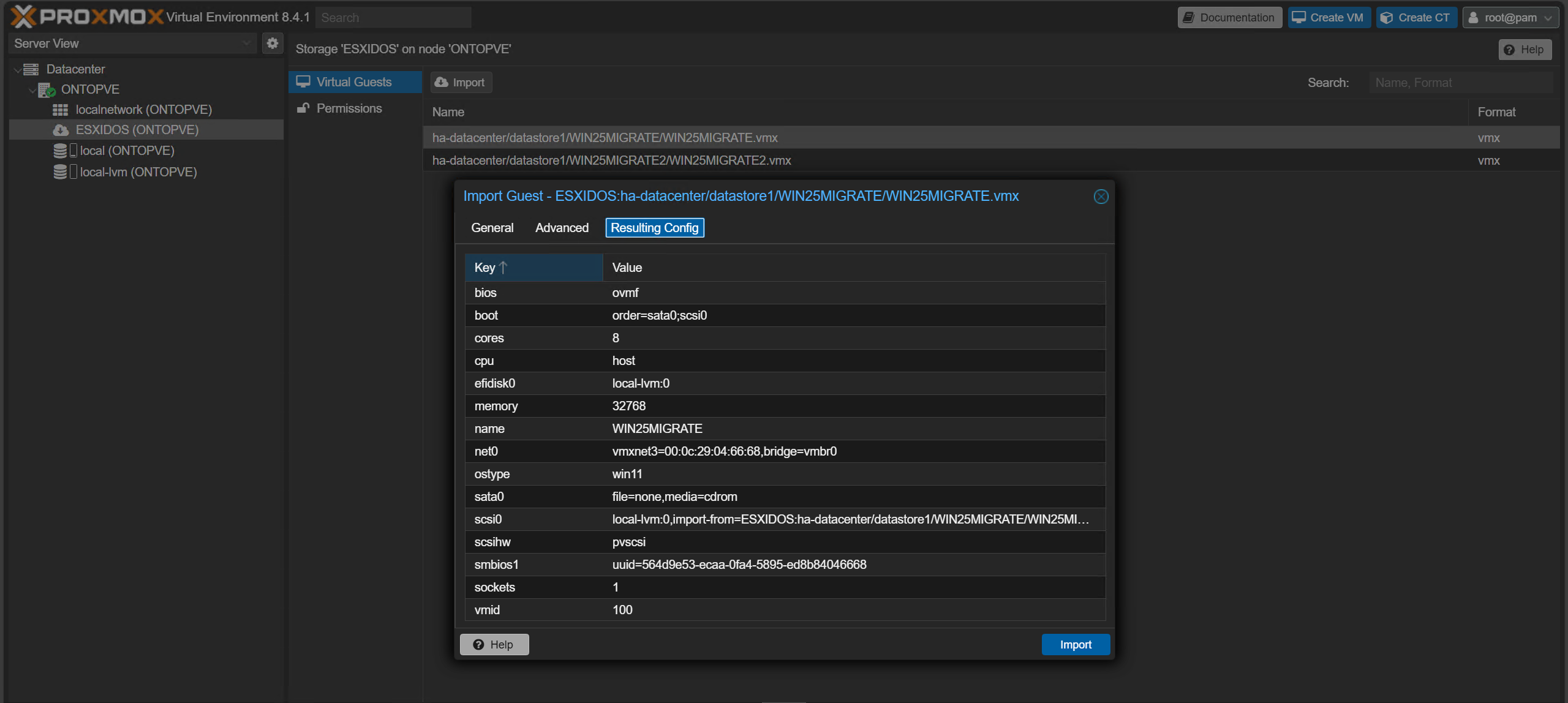This screenshot has height=703, width=1568.
Task: Collapse the Datacenter tree node
Action: [17, 69]
